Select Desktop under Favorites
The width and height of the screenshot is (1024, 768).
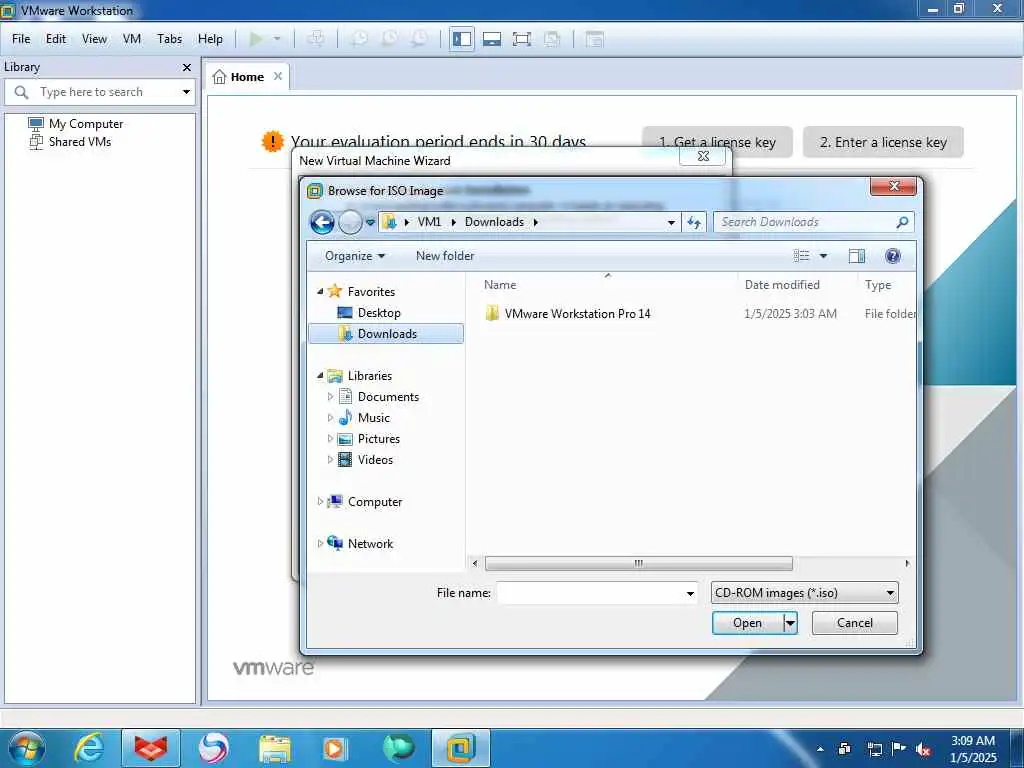pyautogui.click(x=379, y=313)
